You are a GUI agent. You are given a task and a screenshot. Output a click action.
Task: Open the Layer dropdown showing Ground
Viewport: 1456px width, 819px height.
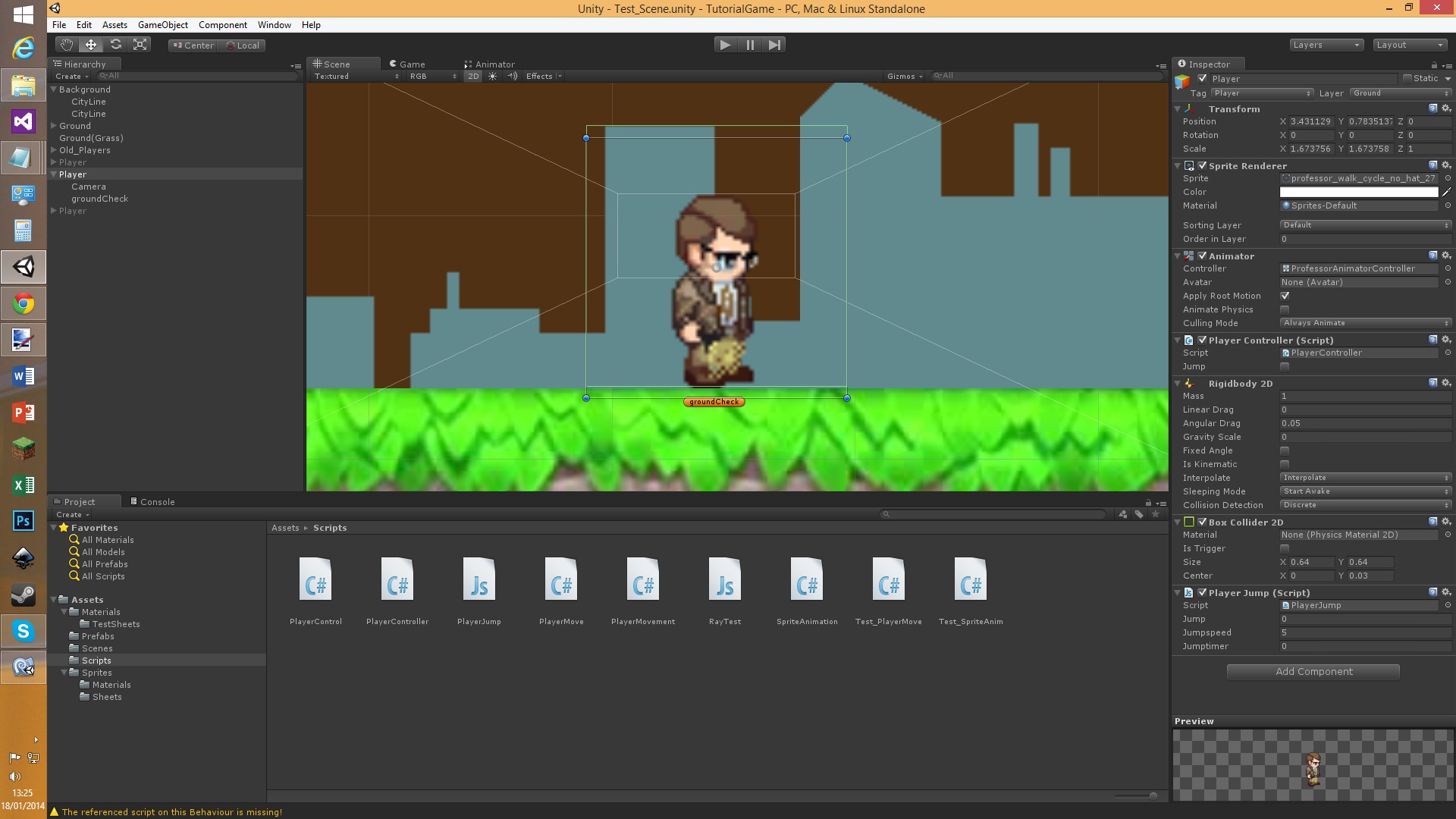(1400, 93)
